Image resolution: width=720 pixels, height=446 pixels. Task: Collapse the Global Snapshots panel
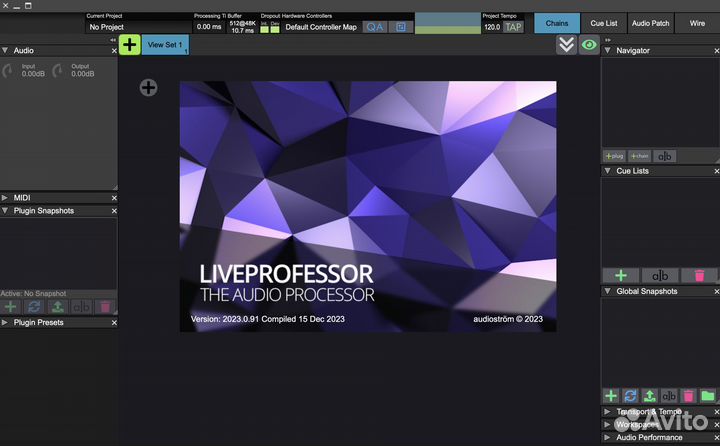point(608,291)
